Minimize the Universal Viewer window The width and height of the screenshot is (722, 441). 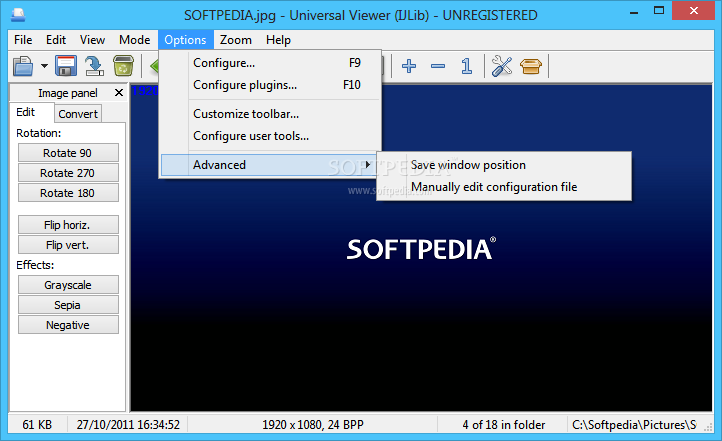634,12
